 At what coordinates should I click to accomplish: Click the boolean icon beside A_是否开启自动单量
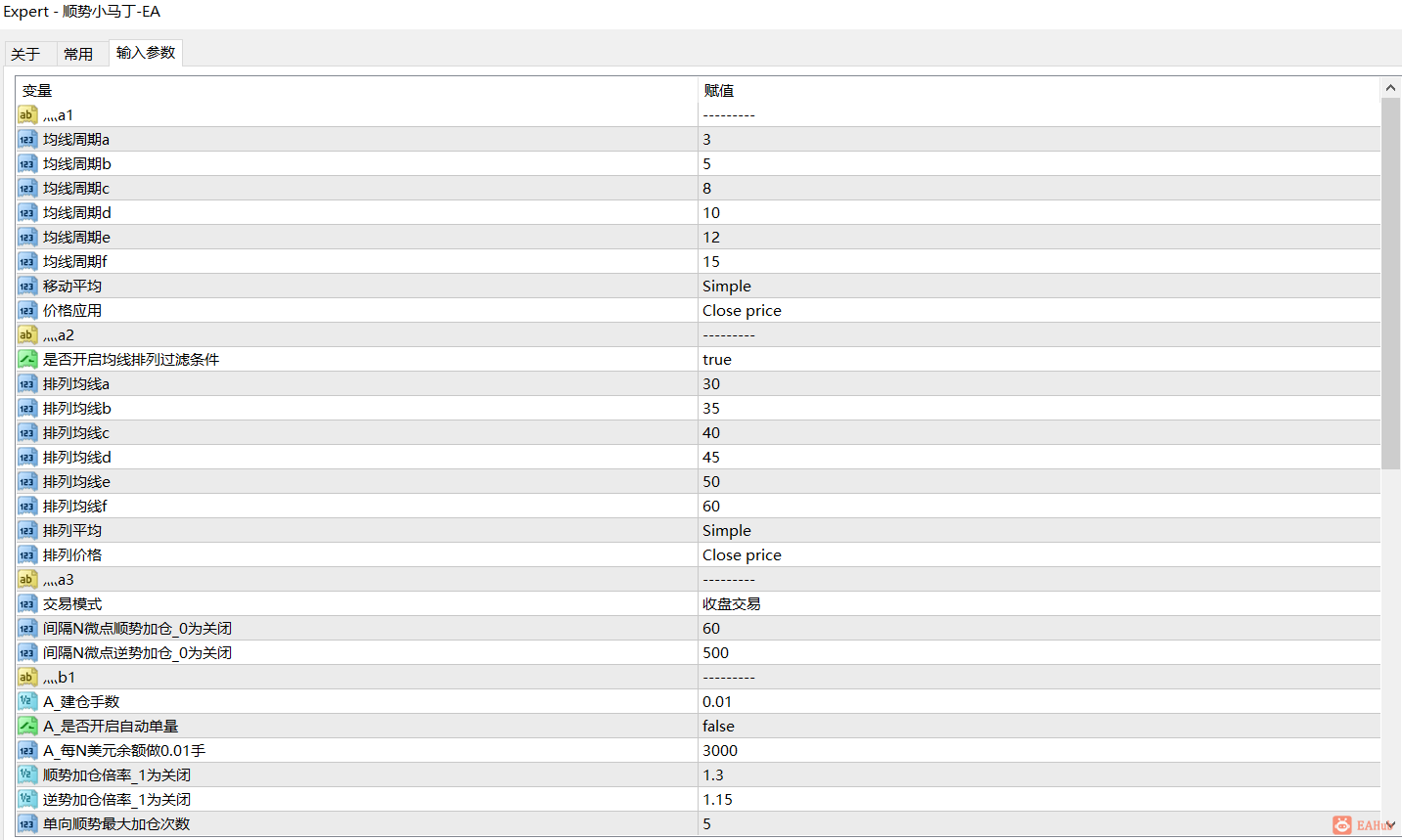click(x=27, y=726)
